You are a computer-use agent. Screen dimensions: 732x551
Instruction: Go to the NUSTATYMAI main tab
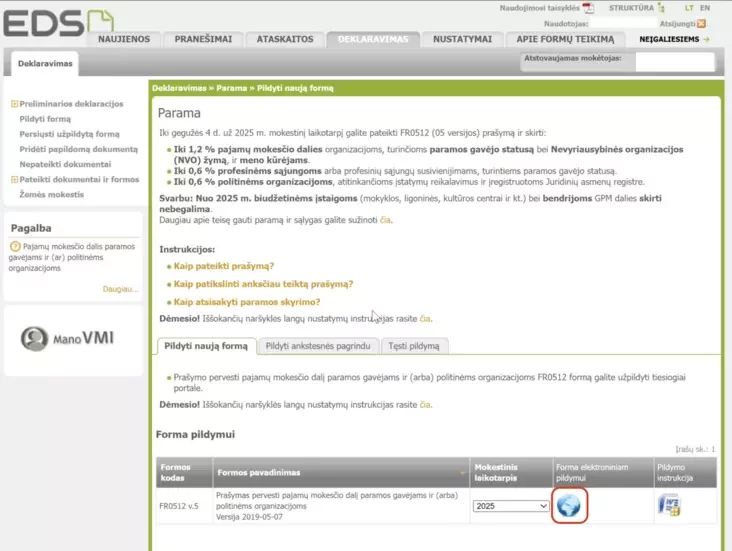pos(462,39)
